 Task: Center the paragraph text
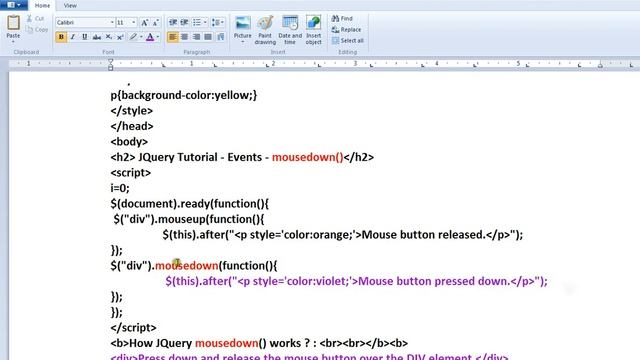click(x=184, y=37)
